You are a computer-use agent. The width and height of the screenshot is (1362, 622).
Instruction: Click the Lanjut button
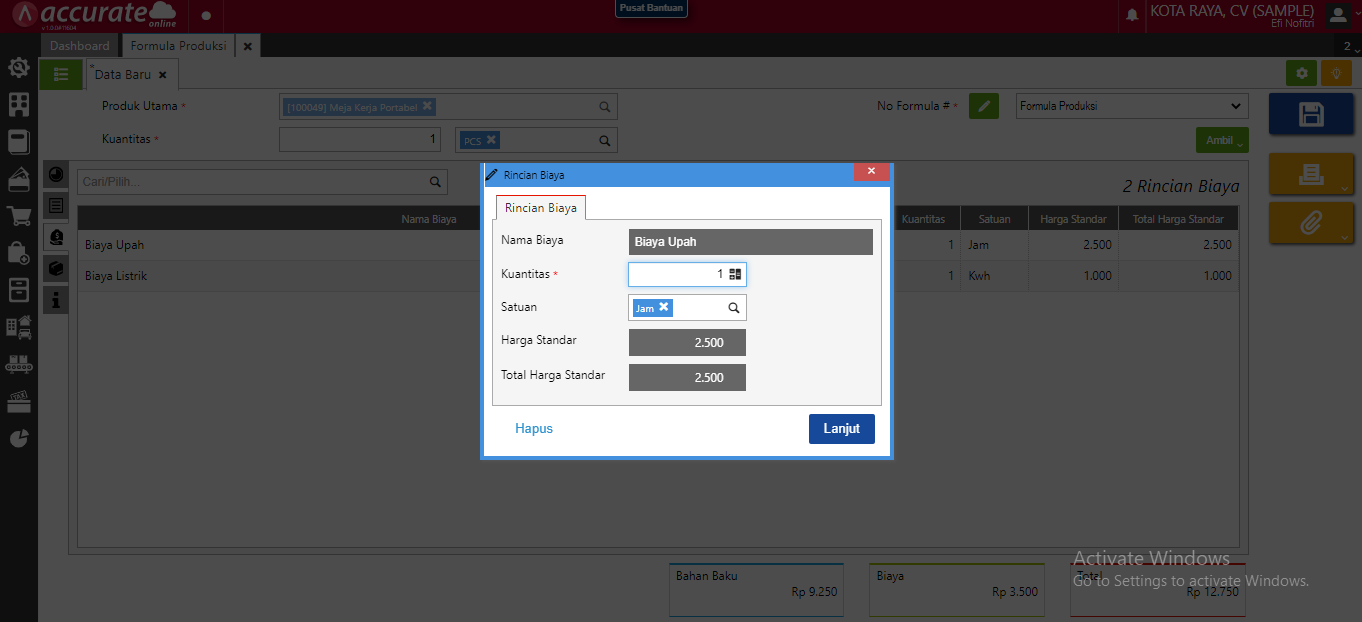842,429
